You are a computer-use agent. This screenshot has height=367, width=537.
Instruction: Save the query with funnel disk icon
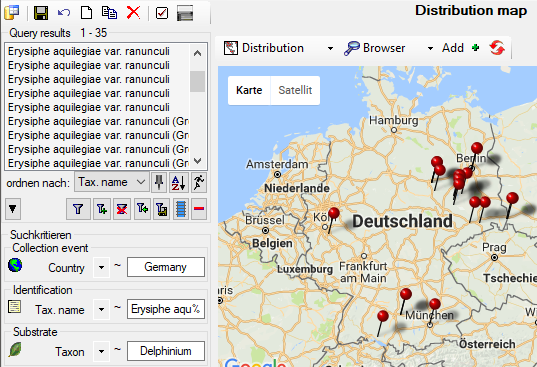tap(161, 208)
